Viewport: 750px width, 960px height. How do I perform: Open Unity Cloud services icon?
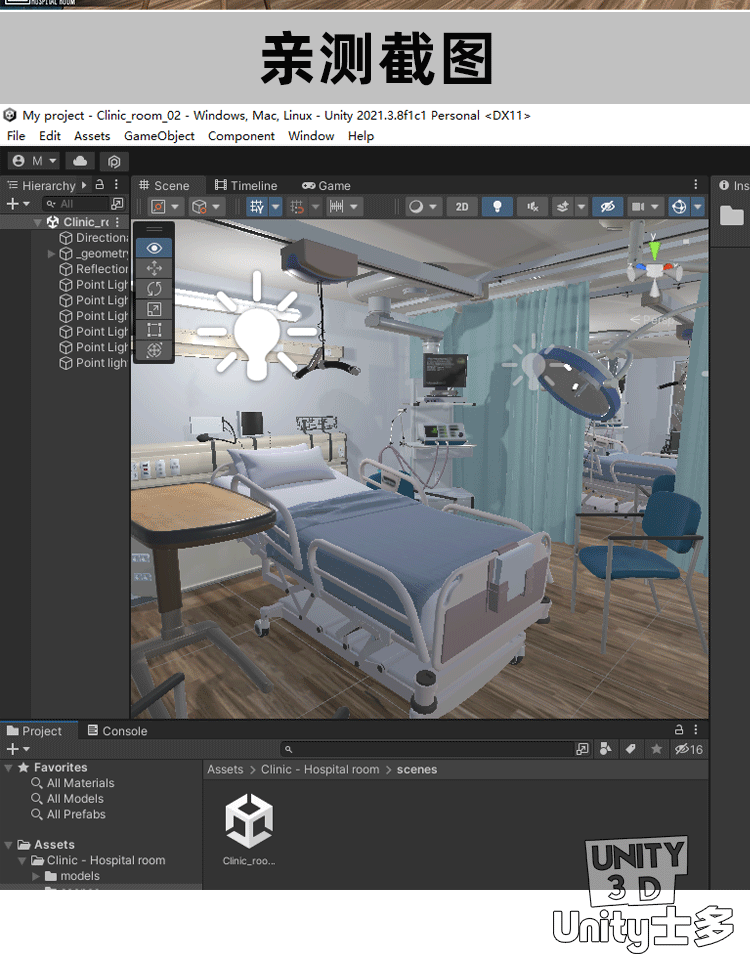pos(80,161)
